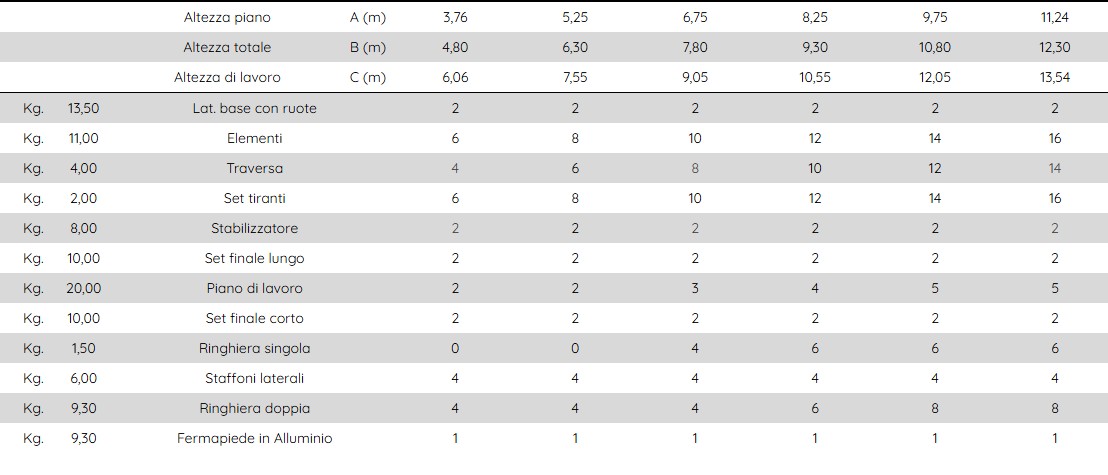Select the Stabilizzatore row label
The height and width of the screenshot is (475, 1108).
click(254, 228)
